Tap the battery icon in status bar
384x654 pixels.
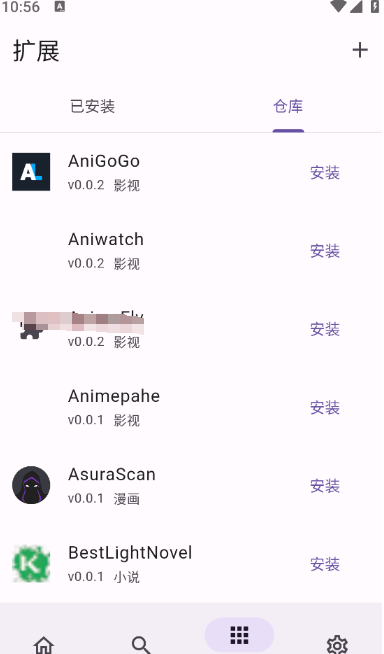point(375,6)
